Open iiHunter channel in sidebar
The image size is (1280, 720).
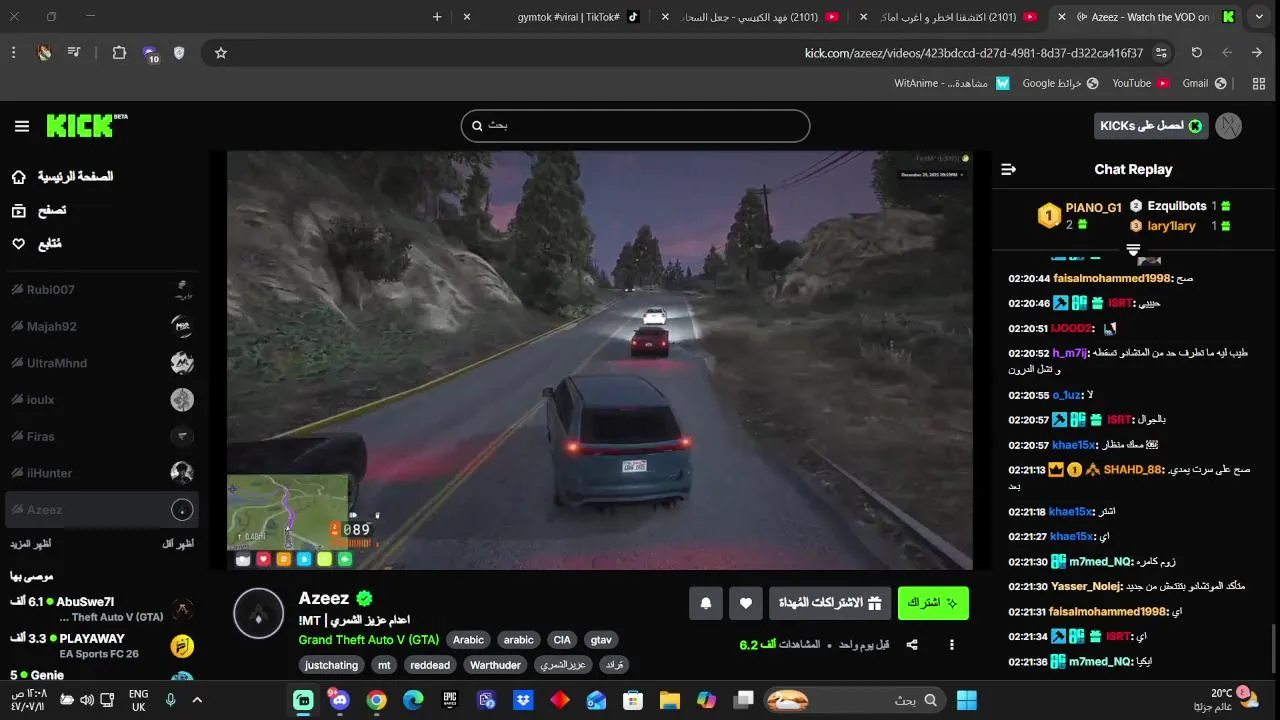click(101, 473)
